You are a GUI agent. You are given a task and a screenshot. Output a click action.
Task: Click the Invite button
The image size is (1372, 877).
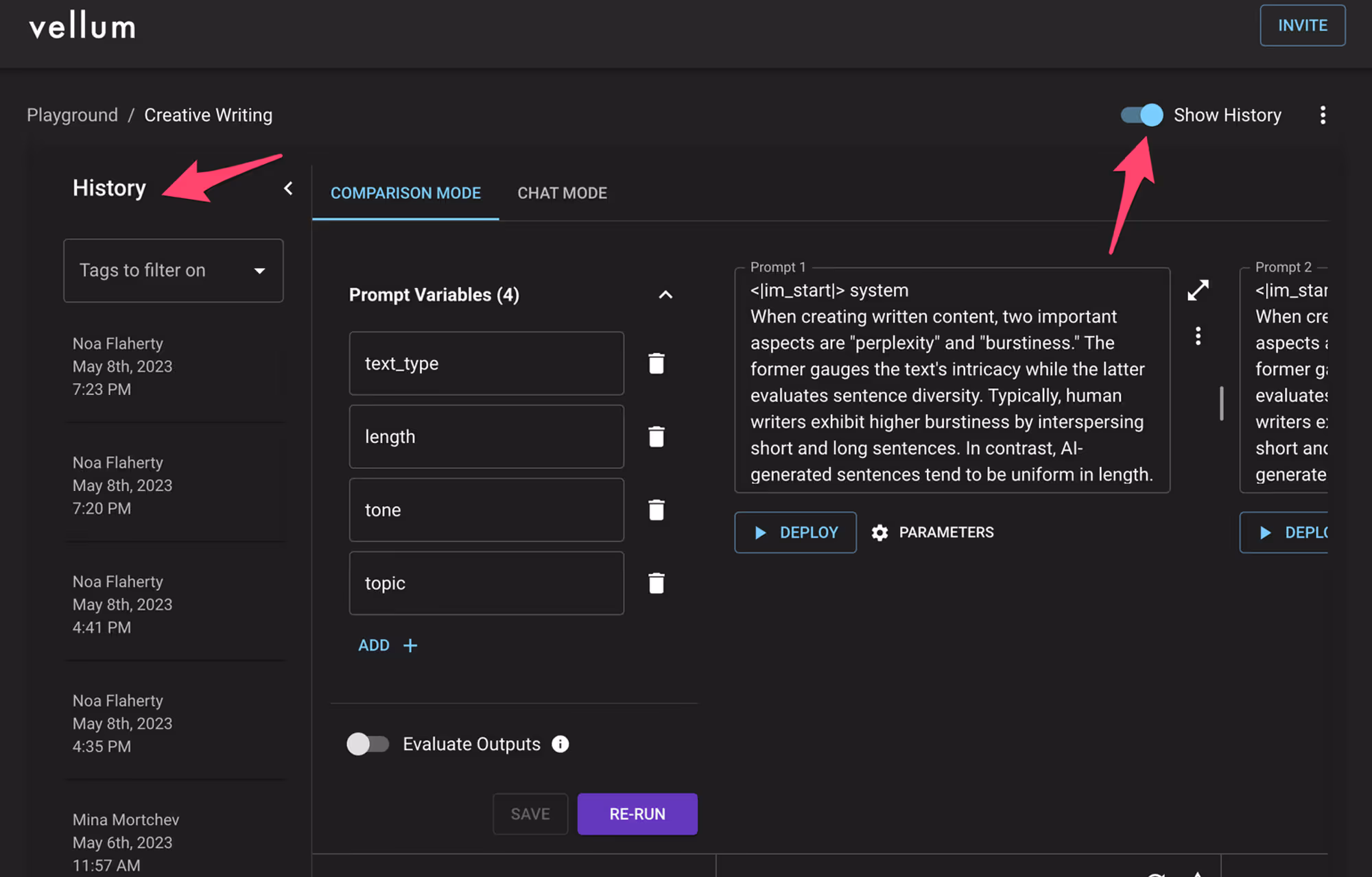tap(1302, 25)
